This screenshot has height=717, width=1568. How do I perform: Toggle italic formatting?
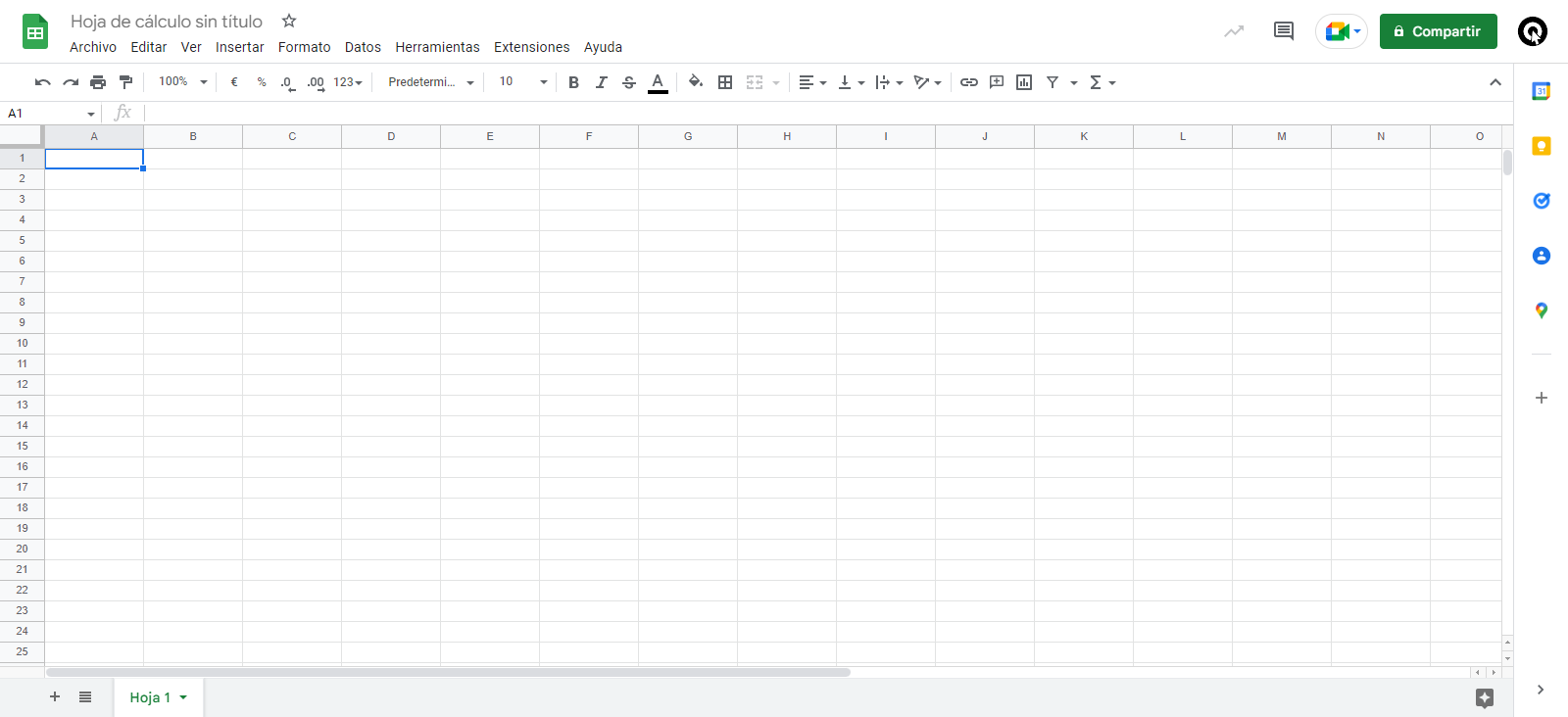(x=601, y=82)
